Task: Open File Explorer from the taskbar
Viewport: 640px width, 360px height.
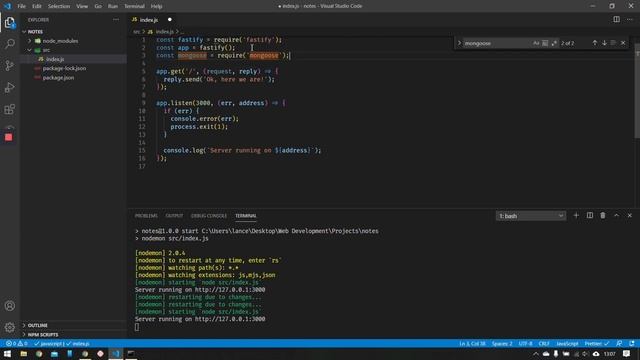Action: pyautogui.click(x=24, y=354)
